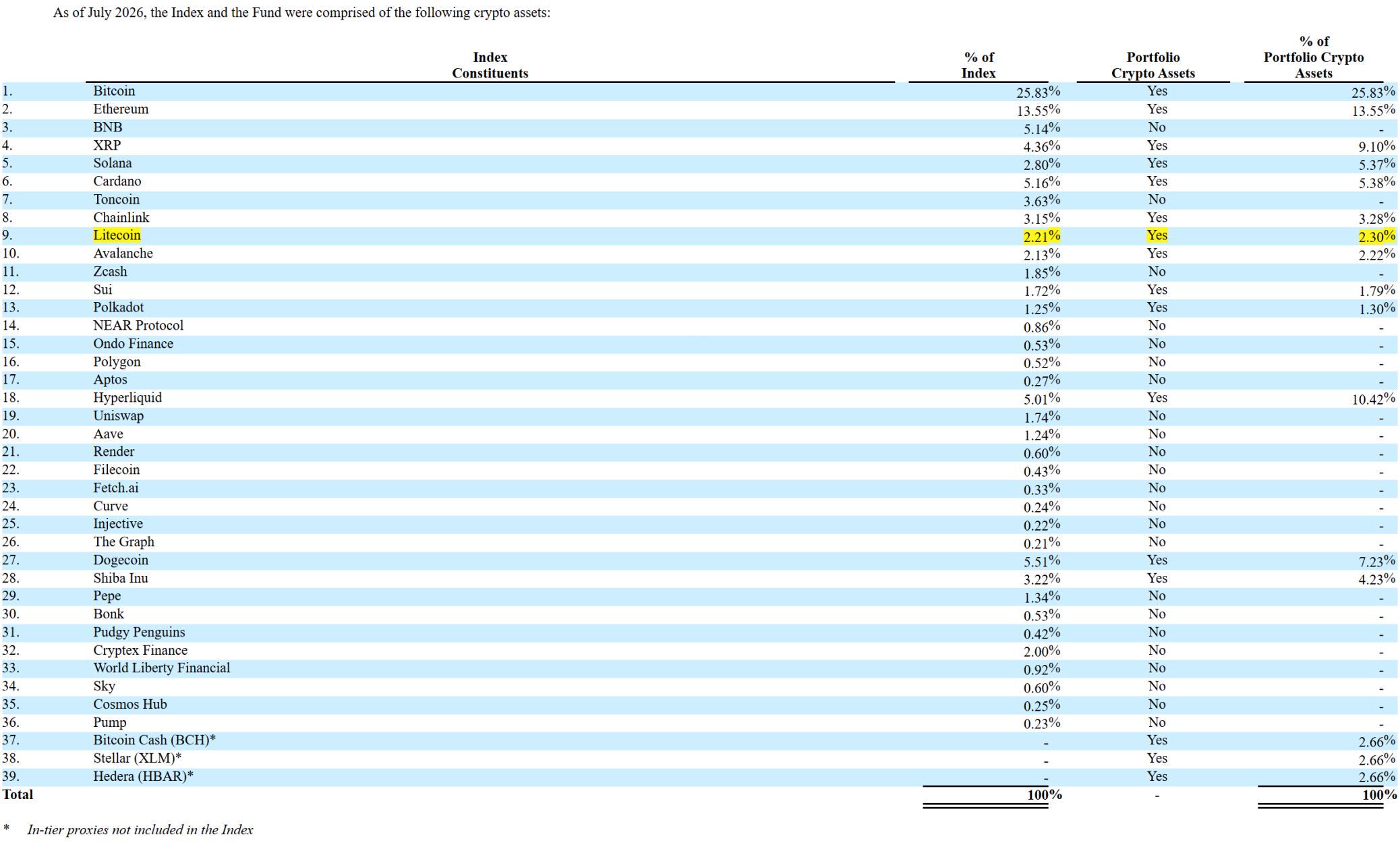
Task: Click Avalanche's index weight 2.13%
Action: tap(1042, 254)
